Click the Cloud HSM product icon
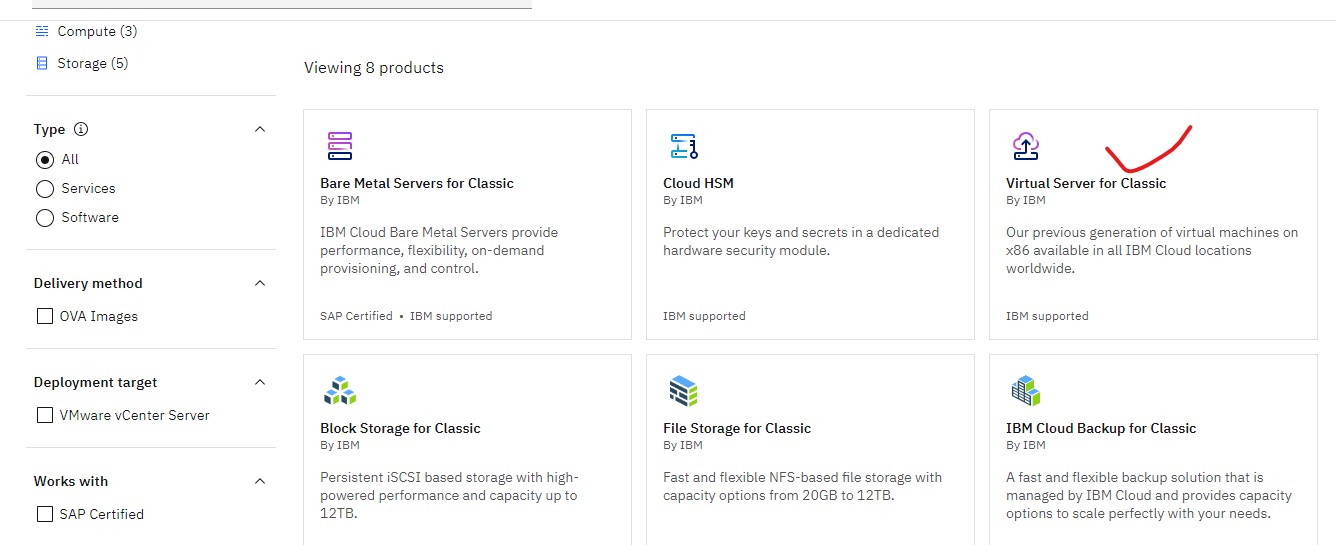Image resolution: width=1336 pixels, height=545 pixels. 684,146
